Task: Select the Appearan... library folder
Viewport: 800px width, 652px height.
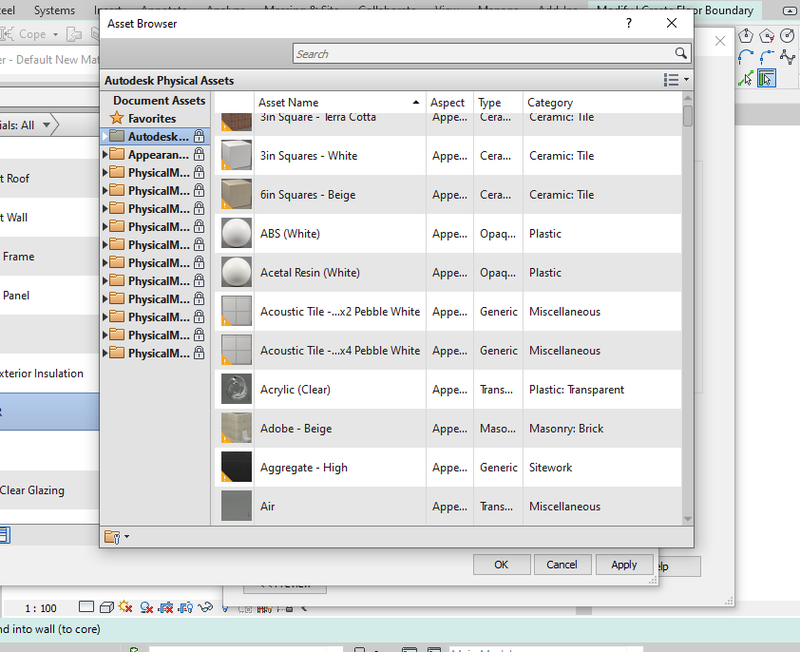Action: [x=158, y=154]
